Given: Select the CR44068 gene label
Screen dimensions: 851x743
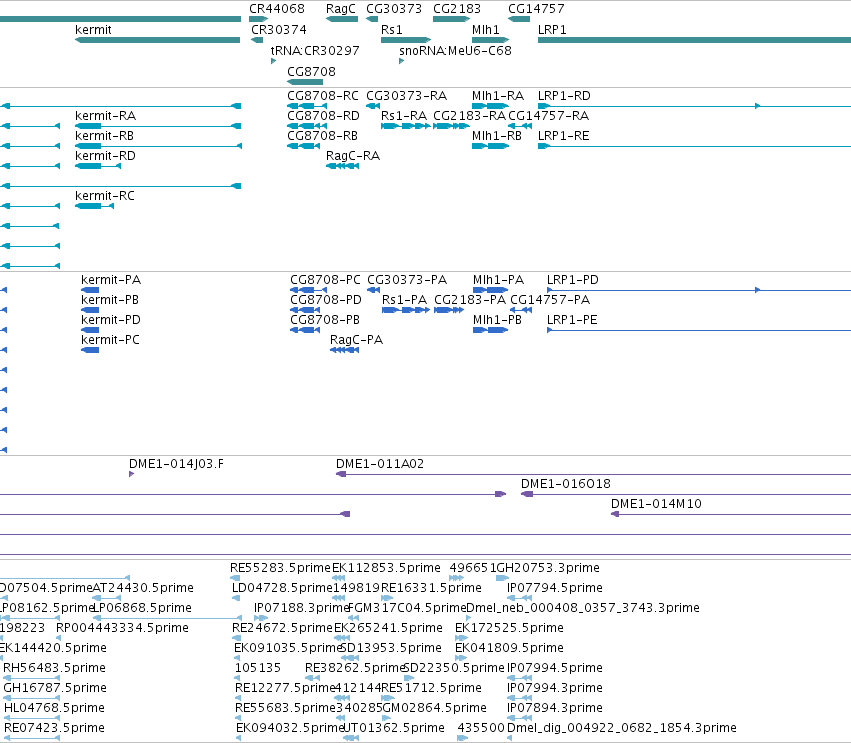Looking at the screenshot, I should [277, 9].
